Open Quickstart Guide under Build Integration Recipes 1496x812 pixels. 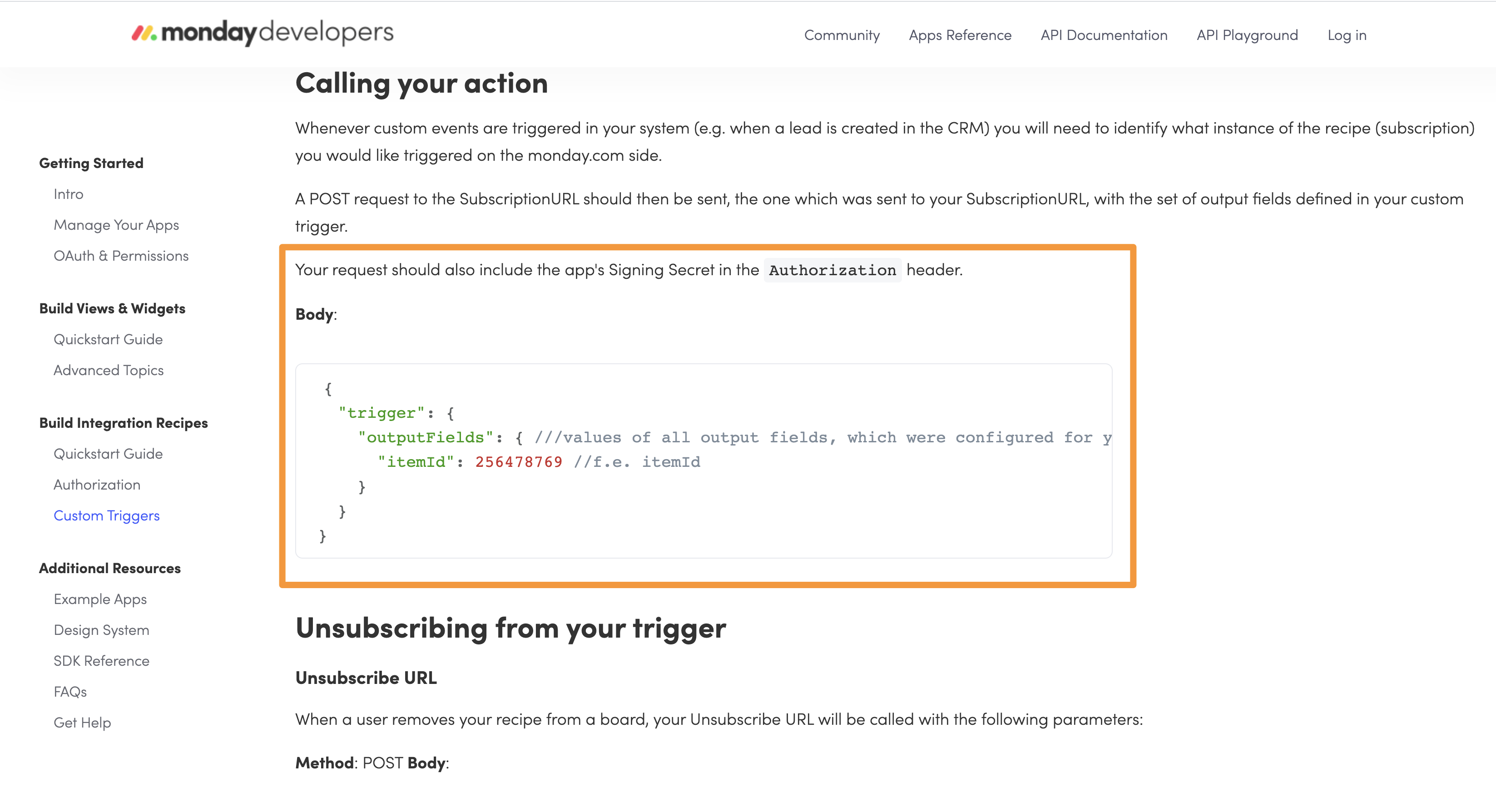[108, 454]
